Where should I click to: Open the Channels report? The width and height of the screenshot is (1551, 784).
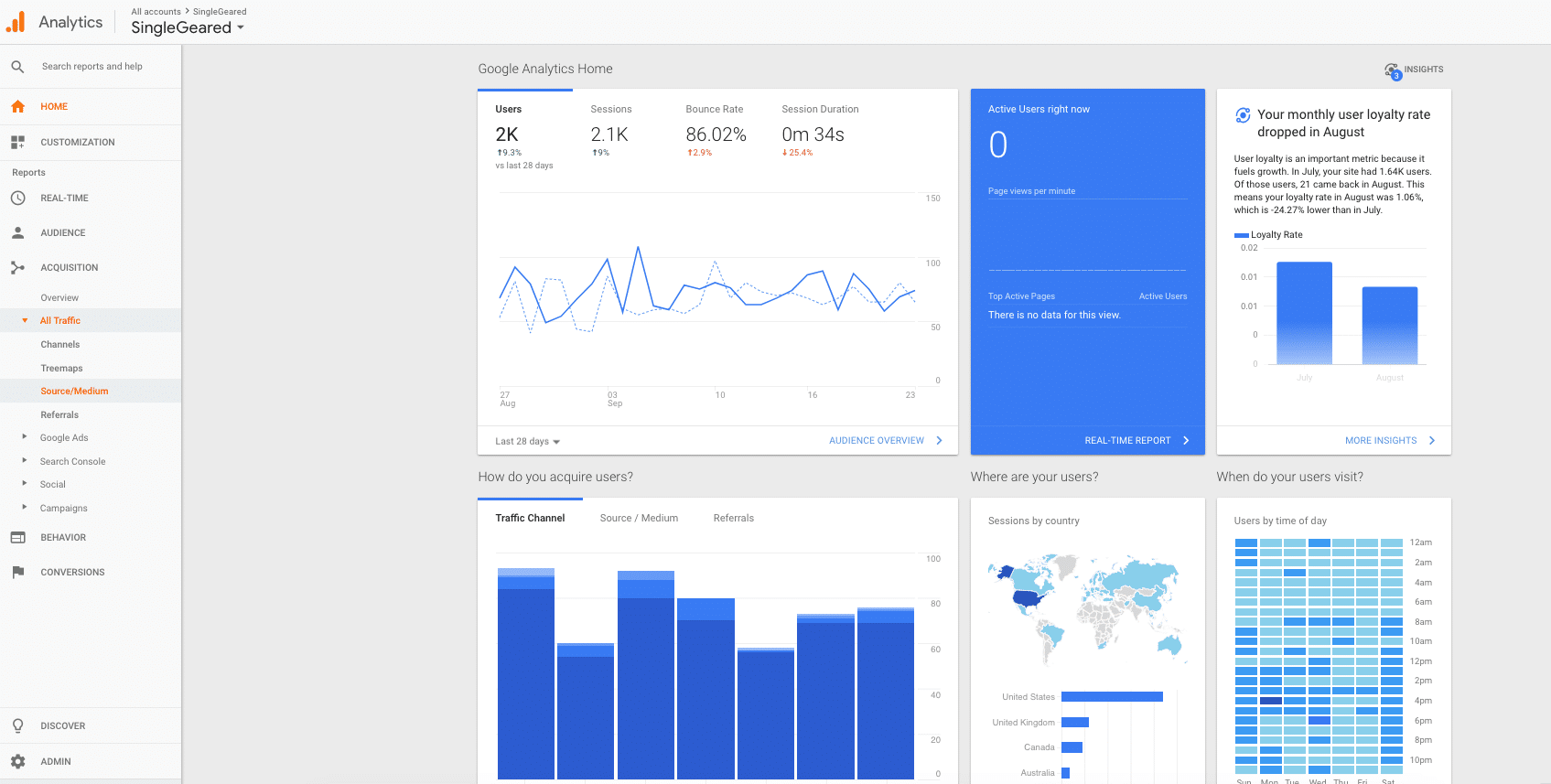pyautogui.click(x=60, y=345)
